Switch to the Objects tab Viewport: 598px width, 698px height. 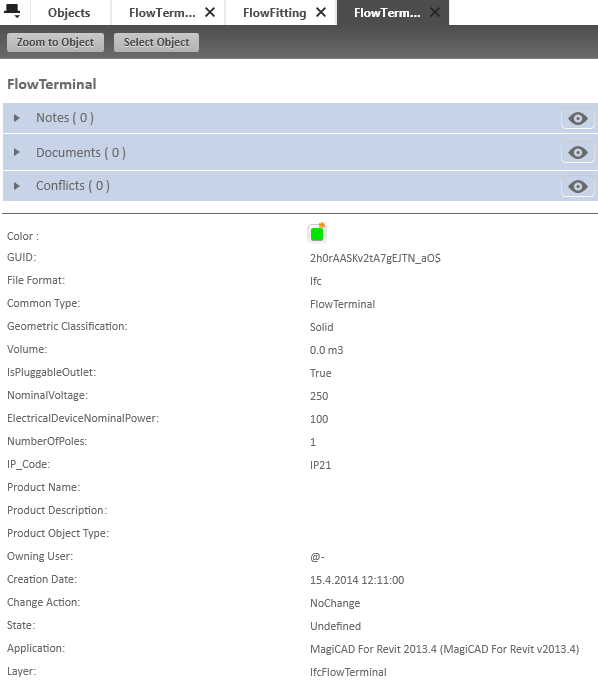(x=69, y=12)
